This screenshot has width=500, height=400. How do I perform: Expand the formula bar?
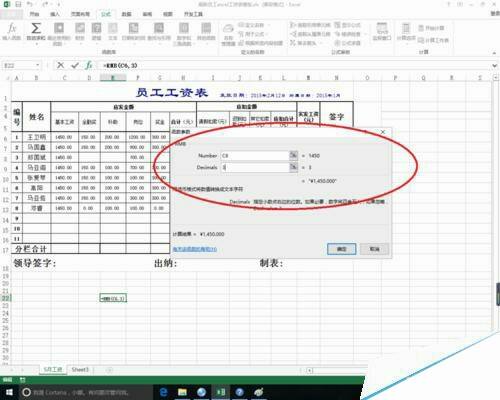point(494,66)
